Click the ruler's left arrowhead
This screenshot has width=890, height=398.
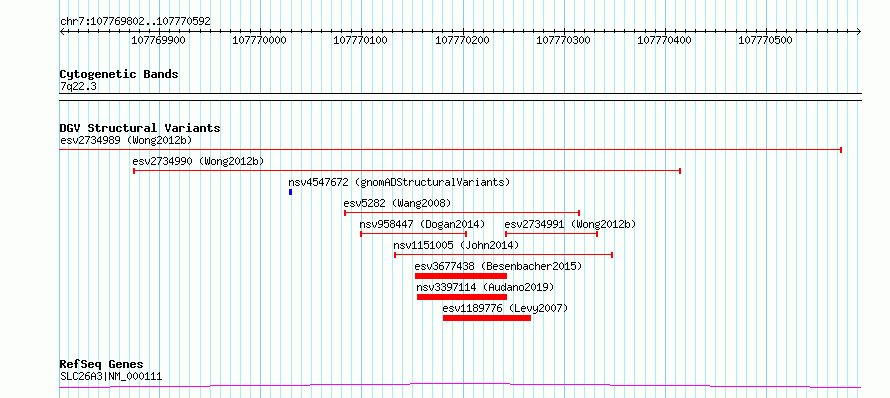pyautogui.click(x=62, y=32)
